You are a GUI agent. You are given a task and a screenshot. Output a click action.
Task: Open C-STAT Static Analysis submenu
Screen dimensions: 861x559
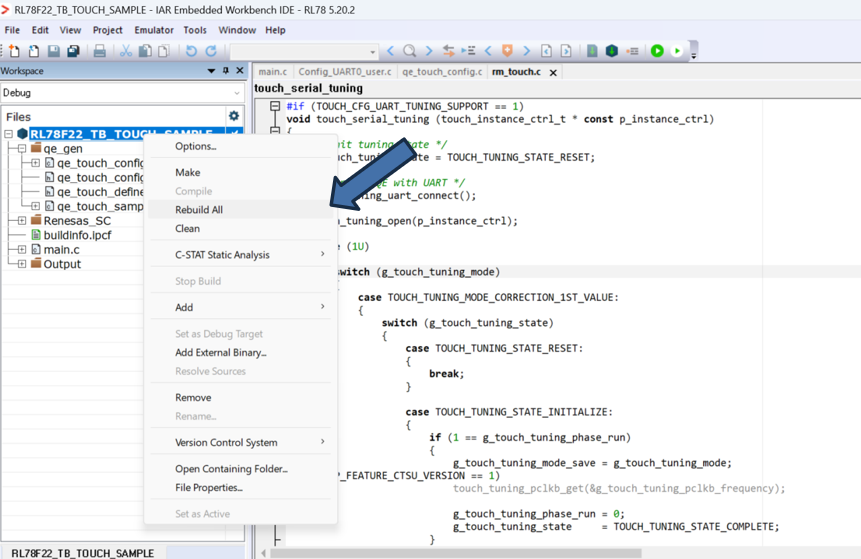(222, 255)
